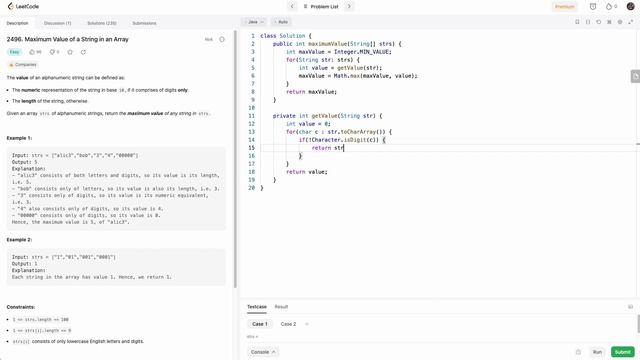Select Case 1 testcase
This screenshot has height=360, width=640.
260,324
